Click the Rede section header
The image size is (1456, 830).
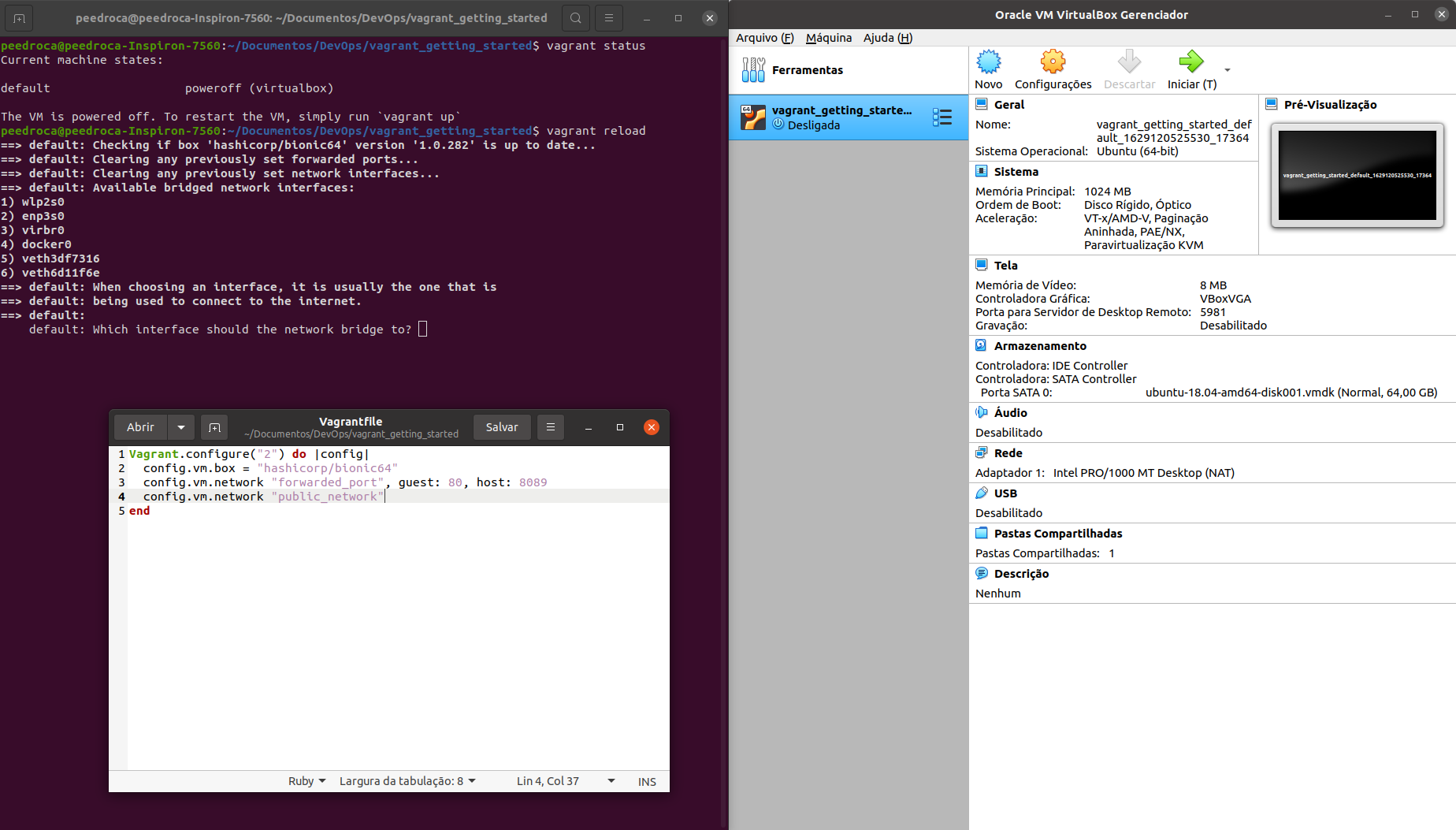[x=1008, y=453]
